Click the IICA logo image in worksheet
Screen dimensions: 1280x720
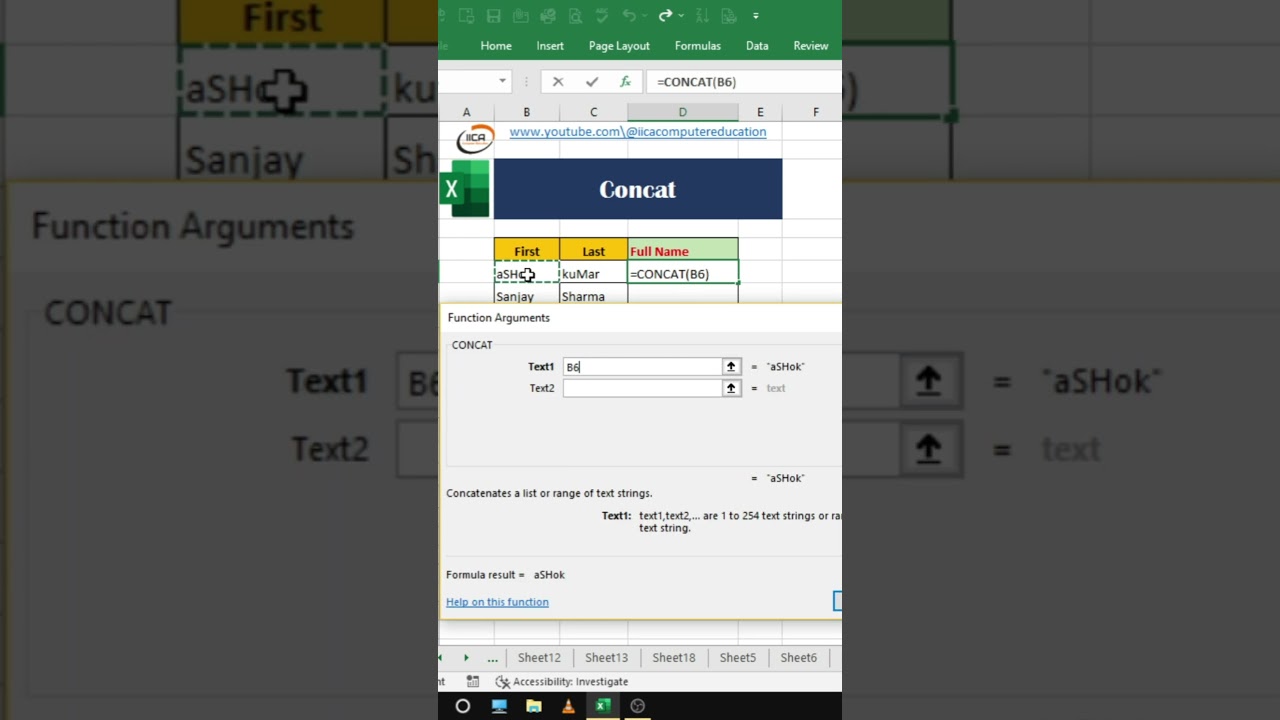pos(475,139)
